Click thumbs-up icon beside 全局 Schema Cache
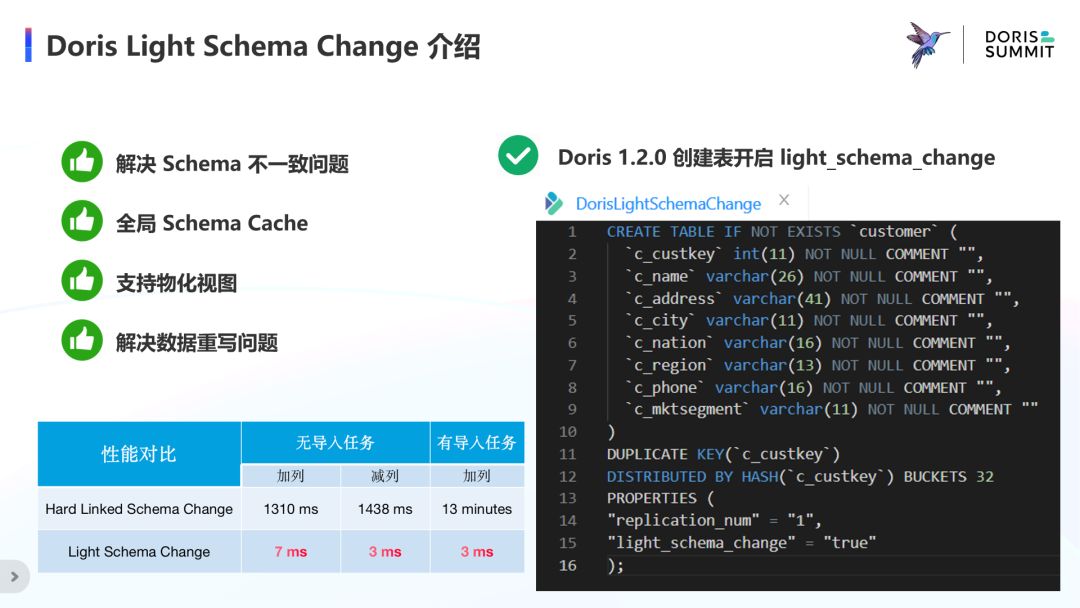 click(82, 221)
